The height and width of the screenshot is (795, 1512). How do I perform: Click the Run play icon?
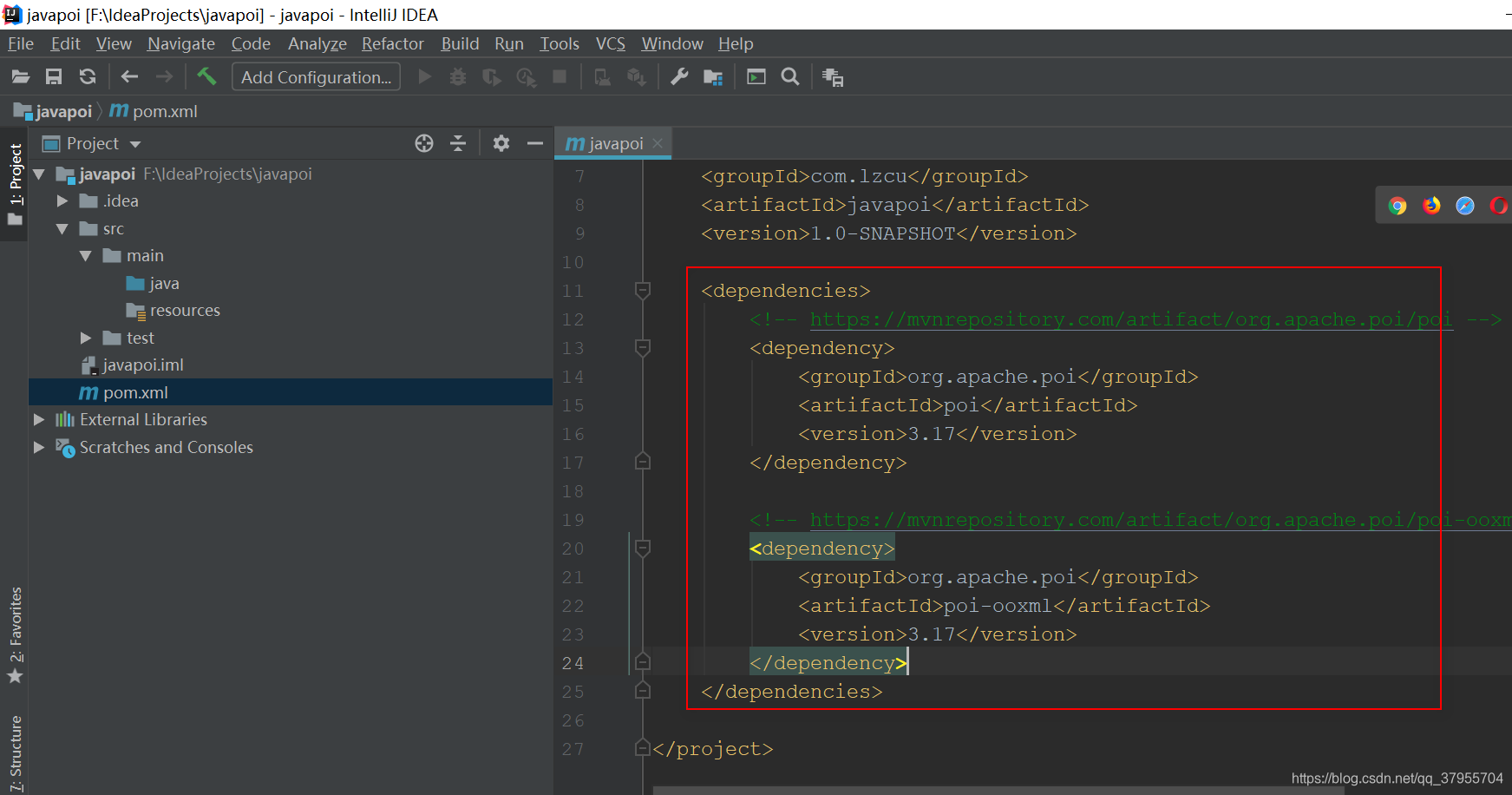[425, 77]
